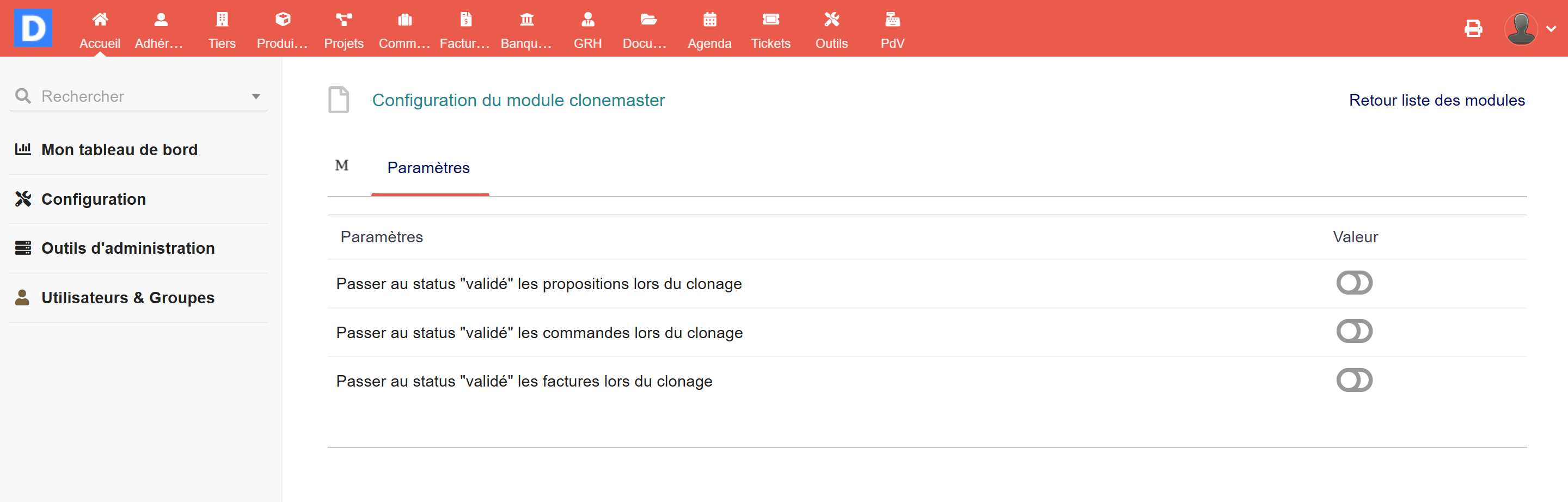1568x502 pixels.
Task: Click the printer icon in header
Action: pyautogui.click(x=1472, y=29)
